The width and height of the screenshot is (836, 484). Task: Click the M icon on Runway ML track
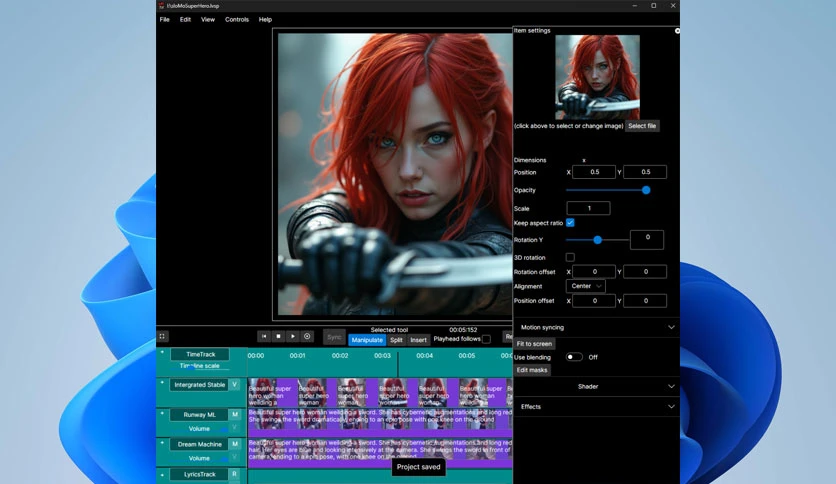[x=235, y=414]
